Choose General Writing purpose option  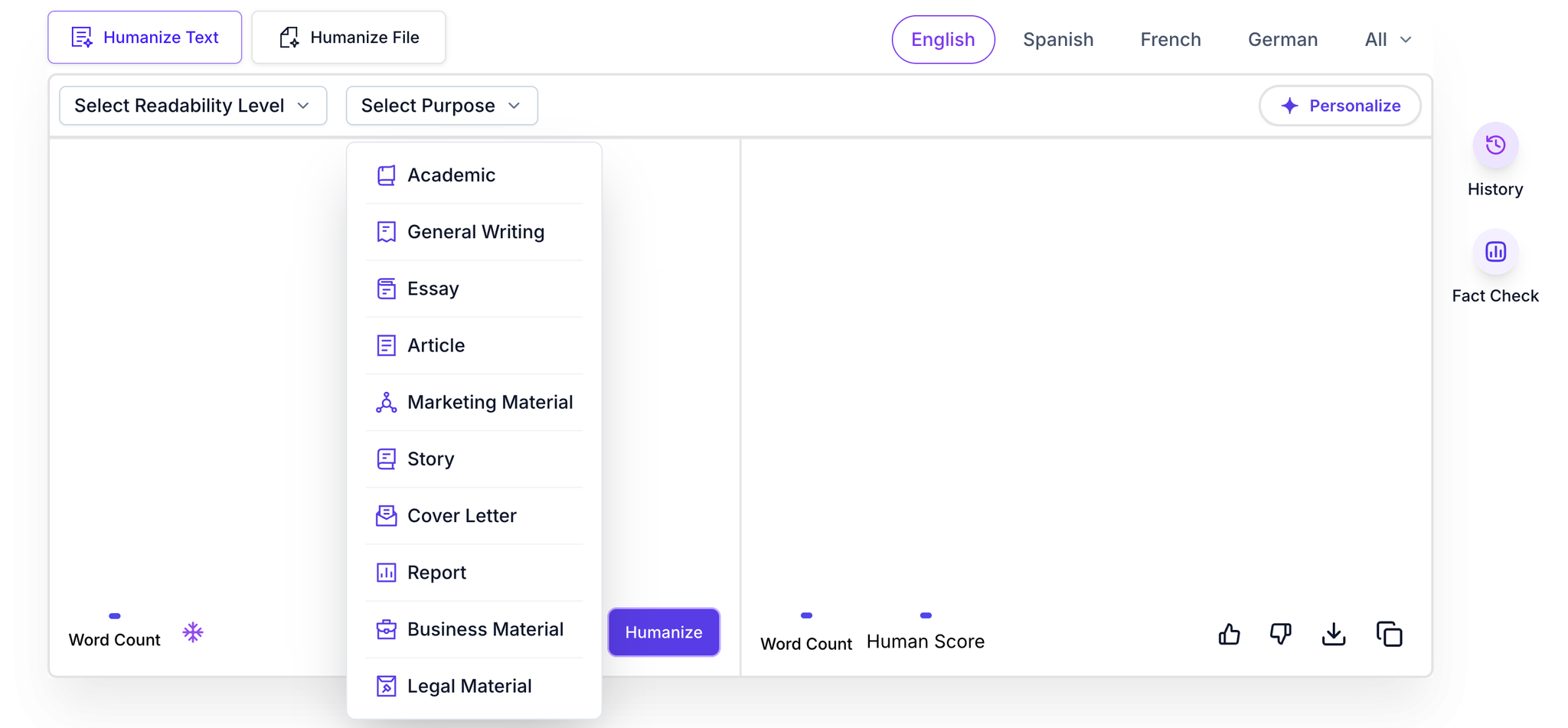point(474,232)
